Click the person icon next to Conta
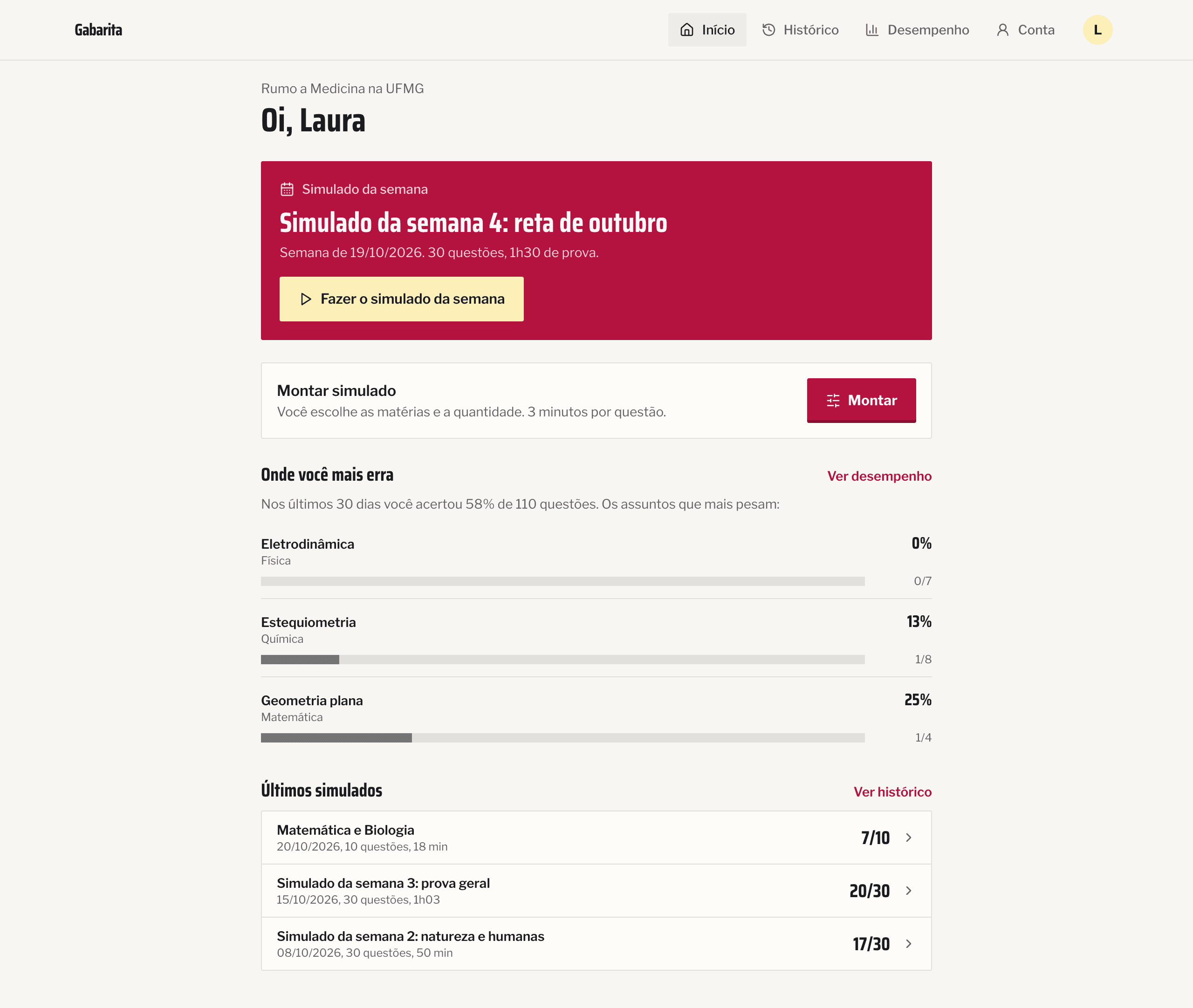 pyautogui.click(x=1003, y=30)
